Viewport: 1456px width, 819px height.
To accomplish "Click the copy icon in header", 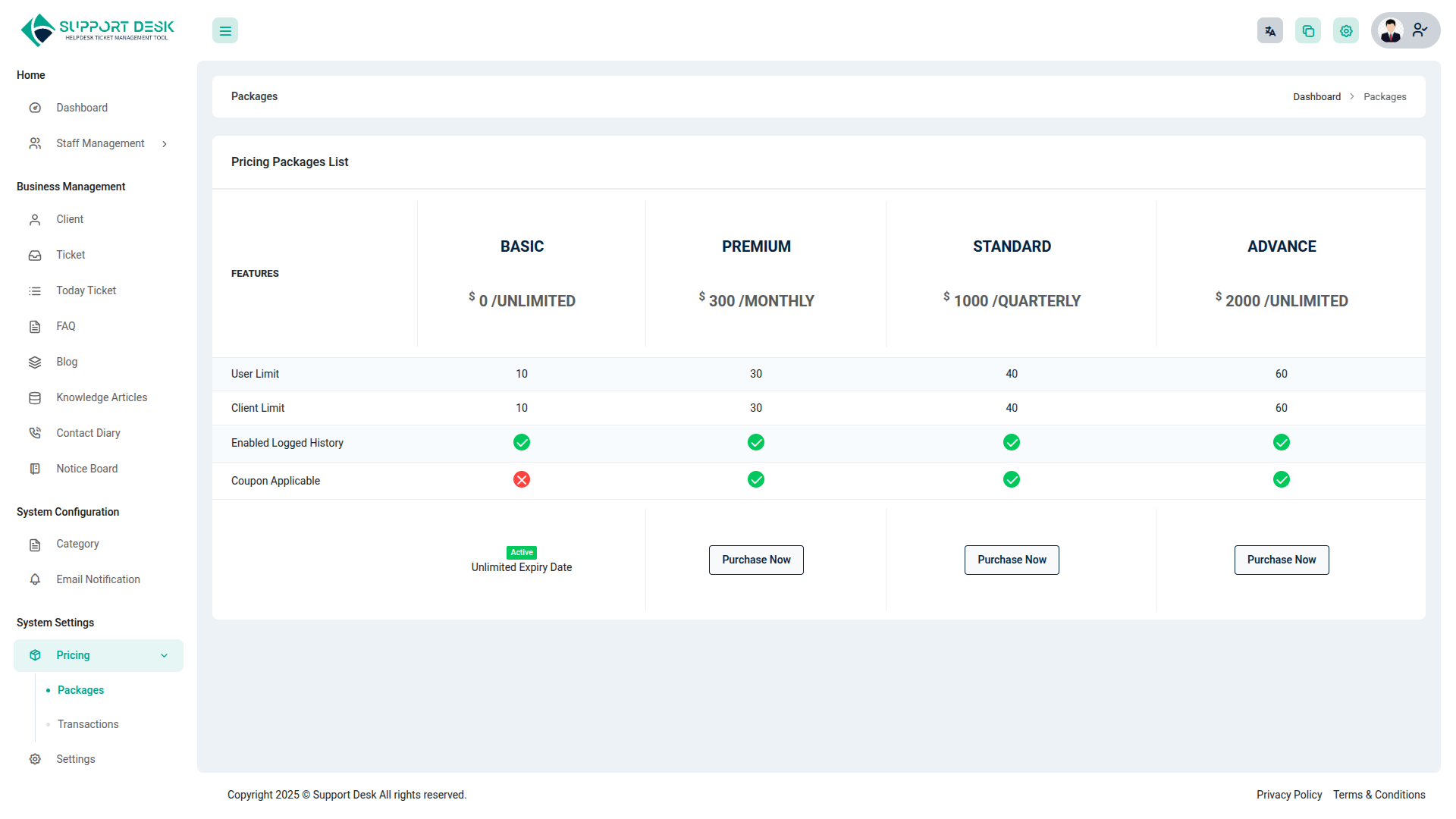I will 1308,31.
